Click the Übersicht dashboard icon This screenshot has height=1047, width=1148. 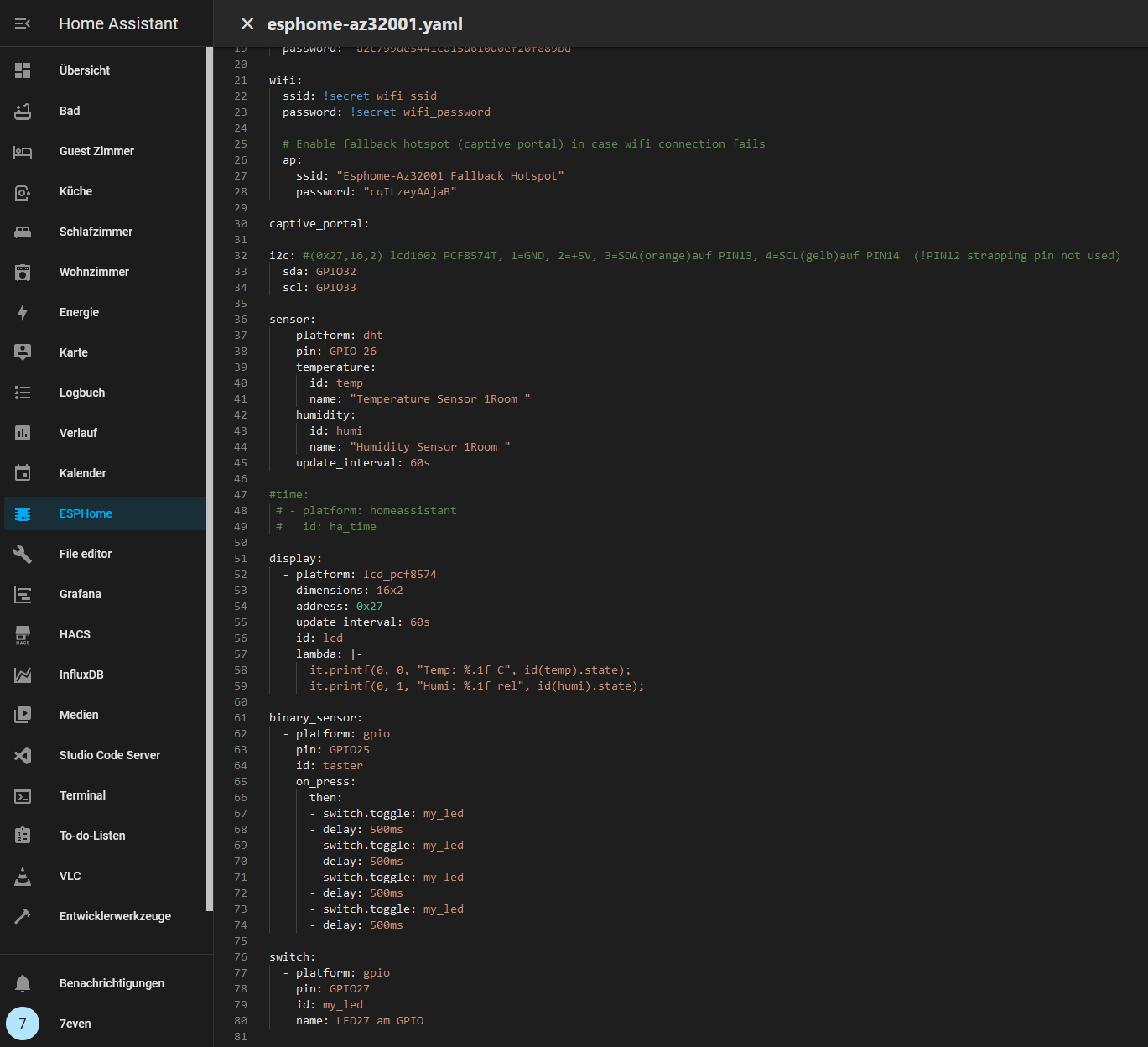point(23,70)
